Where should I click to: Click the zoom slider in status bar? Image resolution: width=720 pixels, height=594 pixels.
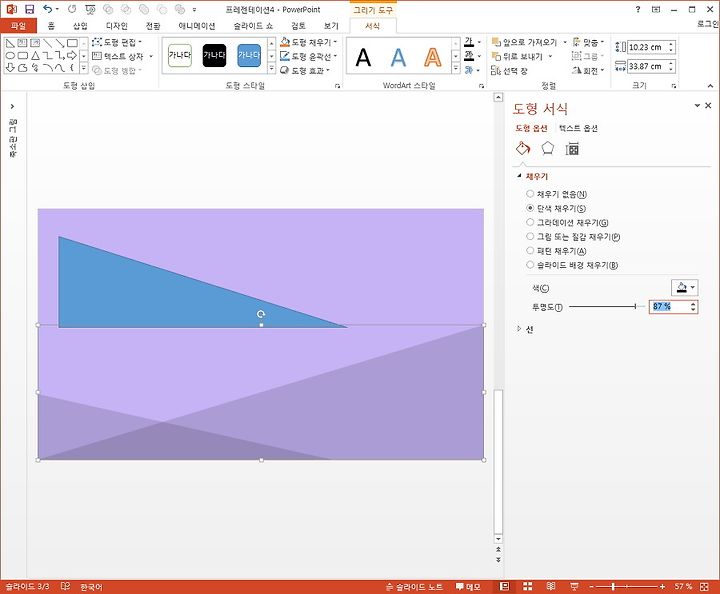pyautogui.click(x=627, y=586)
